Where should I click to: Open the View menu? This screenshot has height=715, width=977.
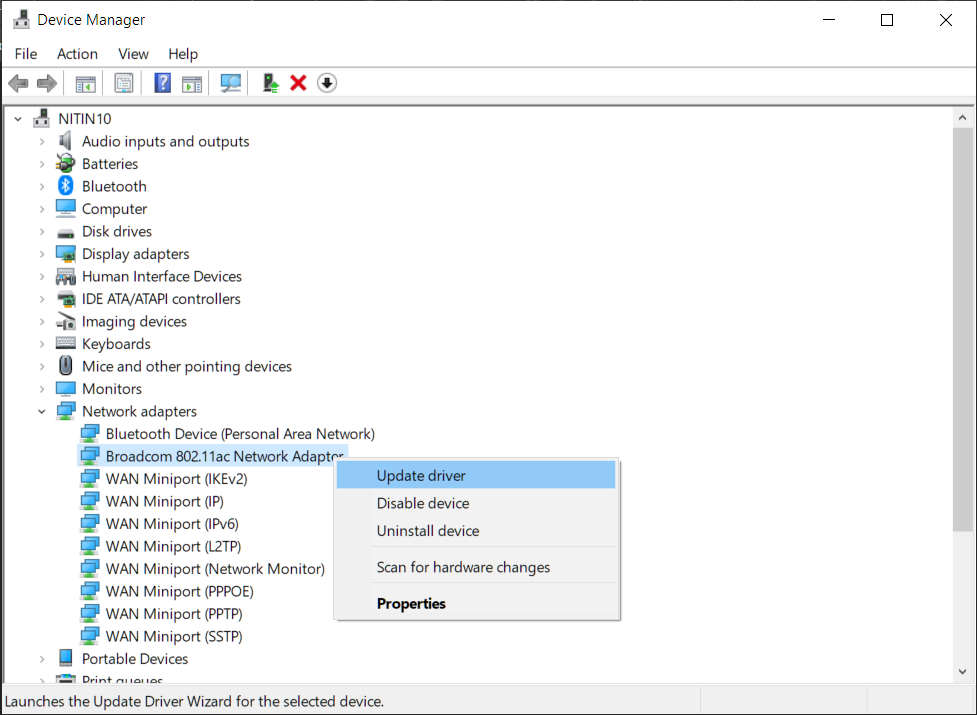pyautogui.click(x=133, y=54)
